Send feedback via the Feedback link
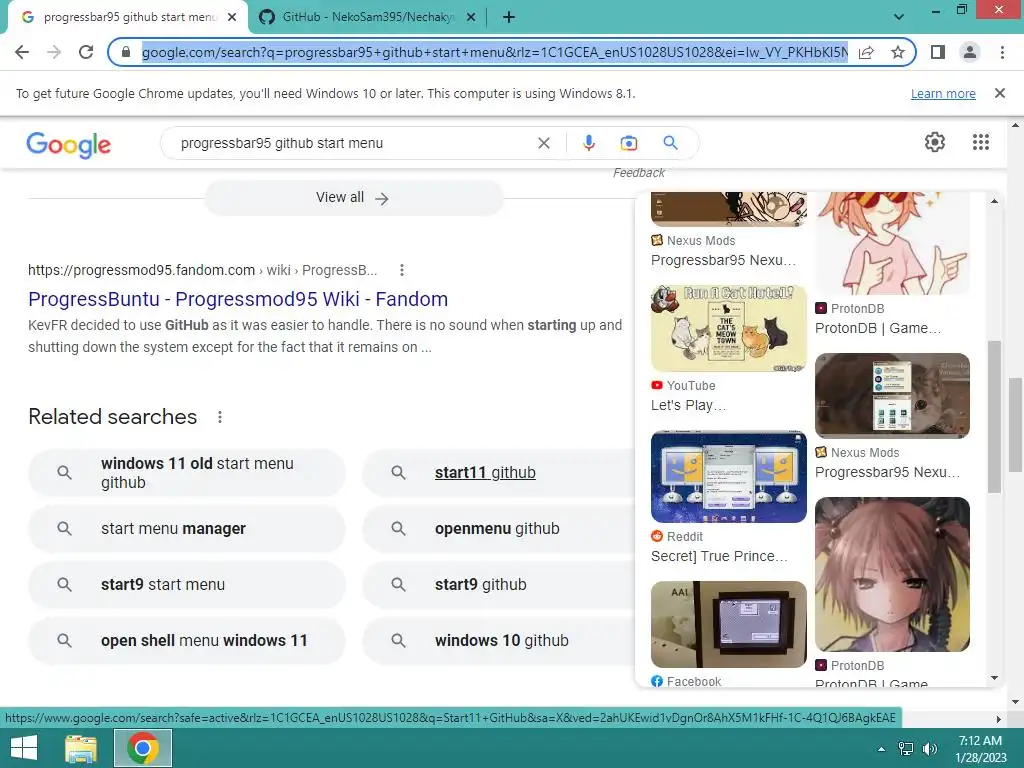 point(639,173)
